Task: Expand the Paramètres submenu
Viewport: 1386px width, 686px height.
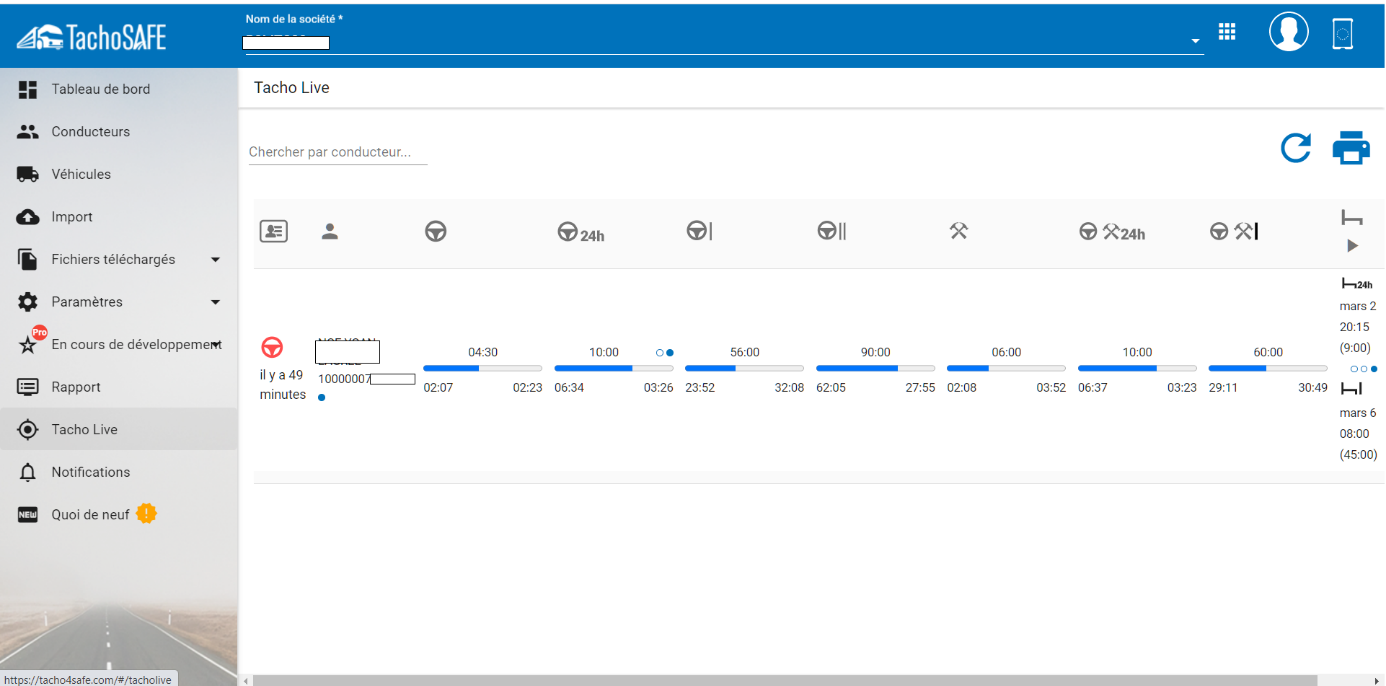Action: tap(215, 302)
